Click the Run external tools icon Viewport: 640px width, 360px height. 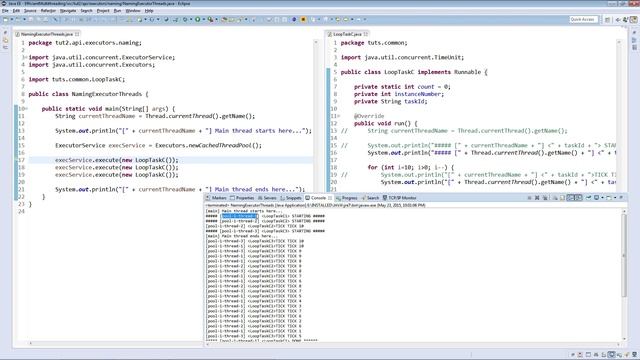click(x=211, y=19)
